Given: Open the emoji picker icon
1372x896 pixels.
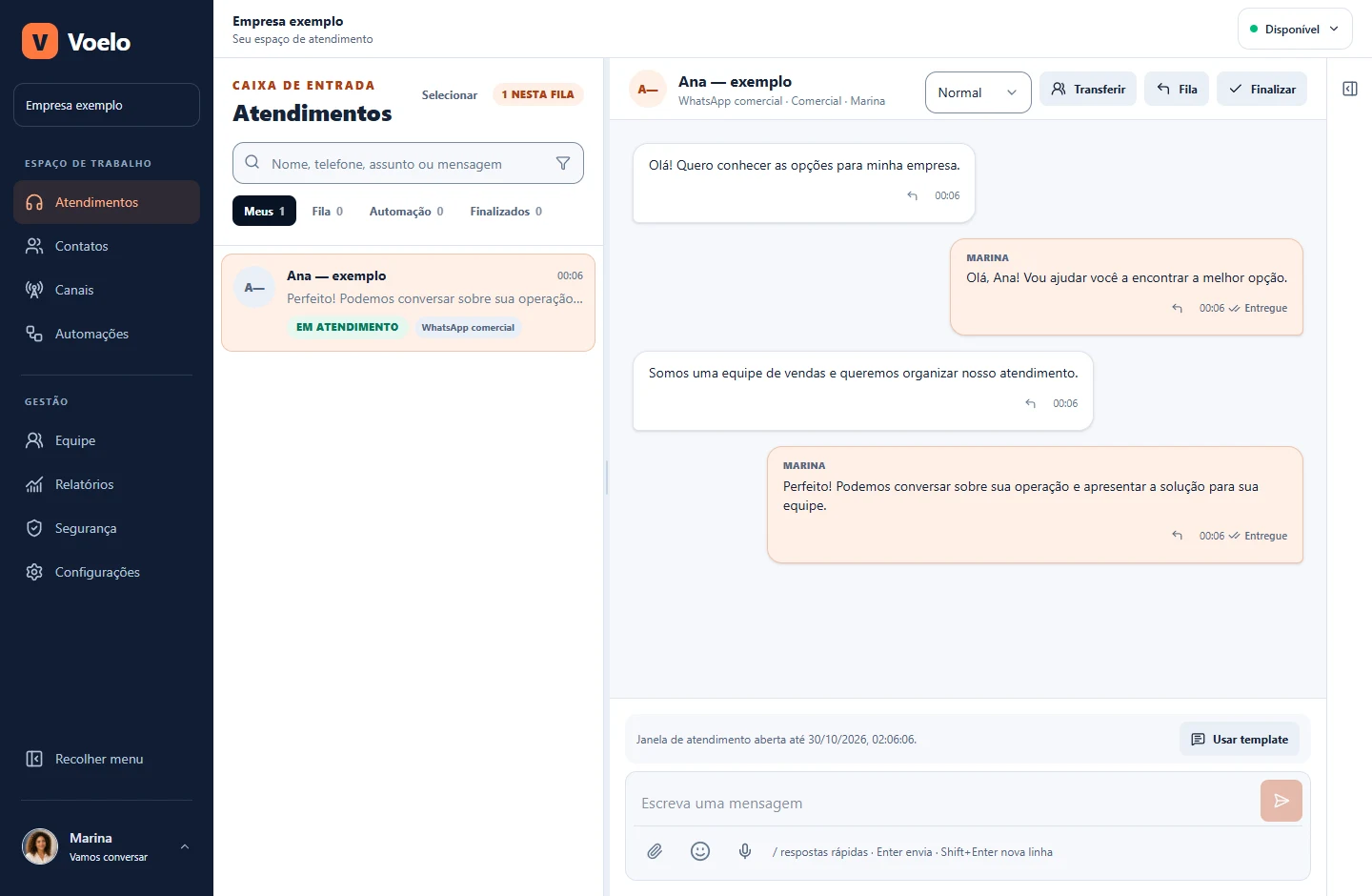Looking at the screenshot, I should (x=700, y=851).
